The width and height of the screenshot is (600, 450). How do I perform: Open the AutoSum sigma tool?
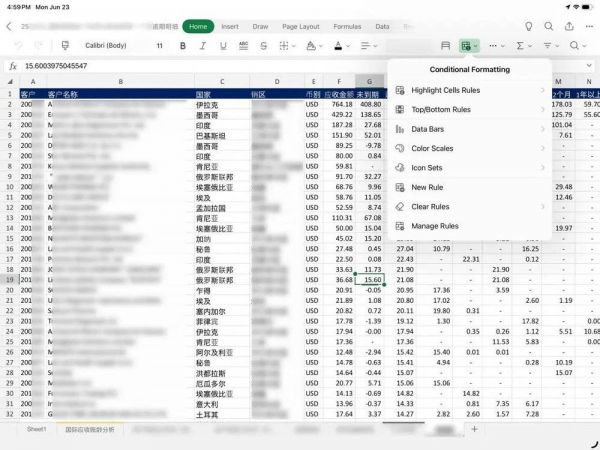coord(520,46)
